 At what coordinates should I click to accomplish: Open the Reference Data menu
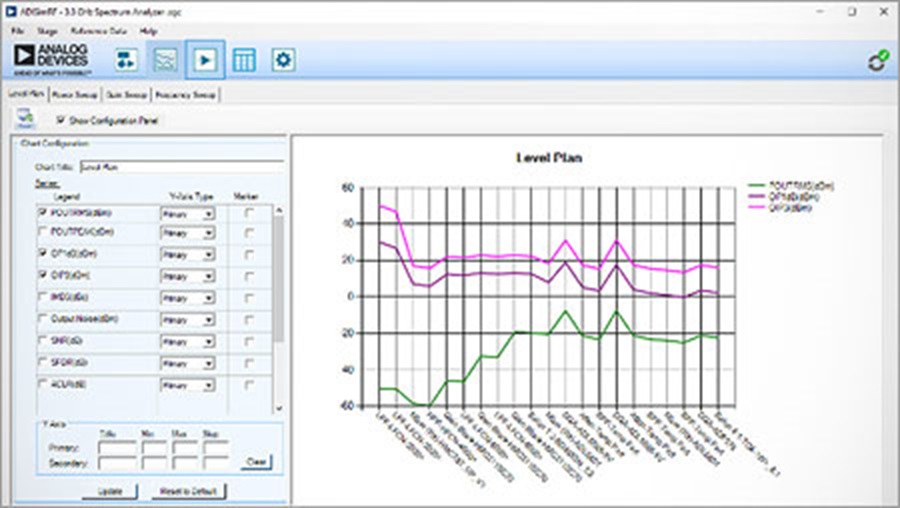coord(99,31)
